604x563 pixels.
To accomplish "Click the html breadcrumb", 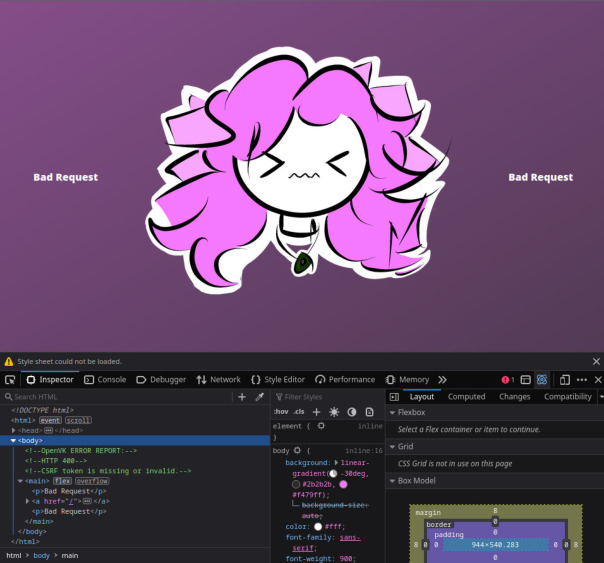I will coord(14,555).
